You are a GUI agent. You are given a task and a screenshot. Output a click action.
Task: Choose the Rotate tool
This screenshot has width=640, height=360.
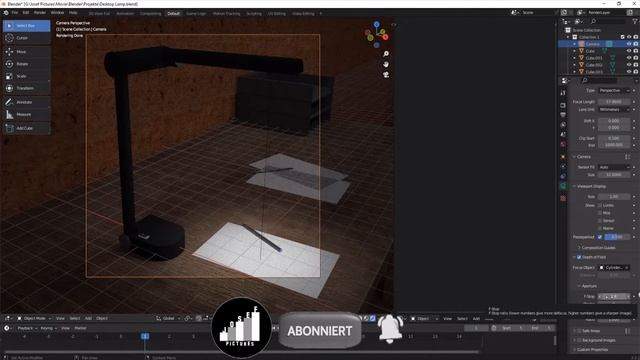tap(27, 64)
